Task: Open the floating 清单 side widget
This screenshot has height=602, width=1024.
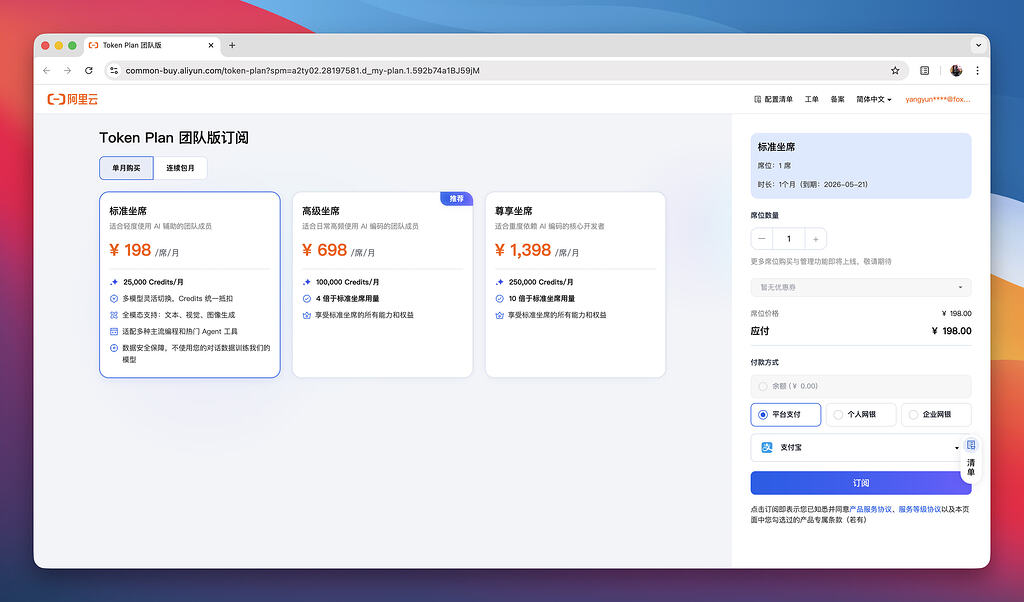Action: click(970, 459)
